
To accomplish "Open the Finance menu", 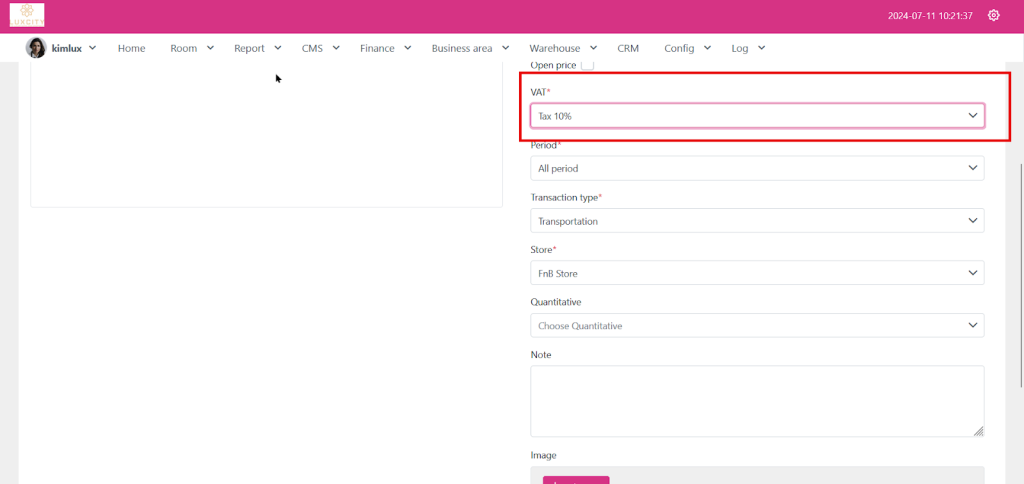I will click(377, 48).
